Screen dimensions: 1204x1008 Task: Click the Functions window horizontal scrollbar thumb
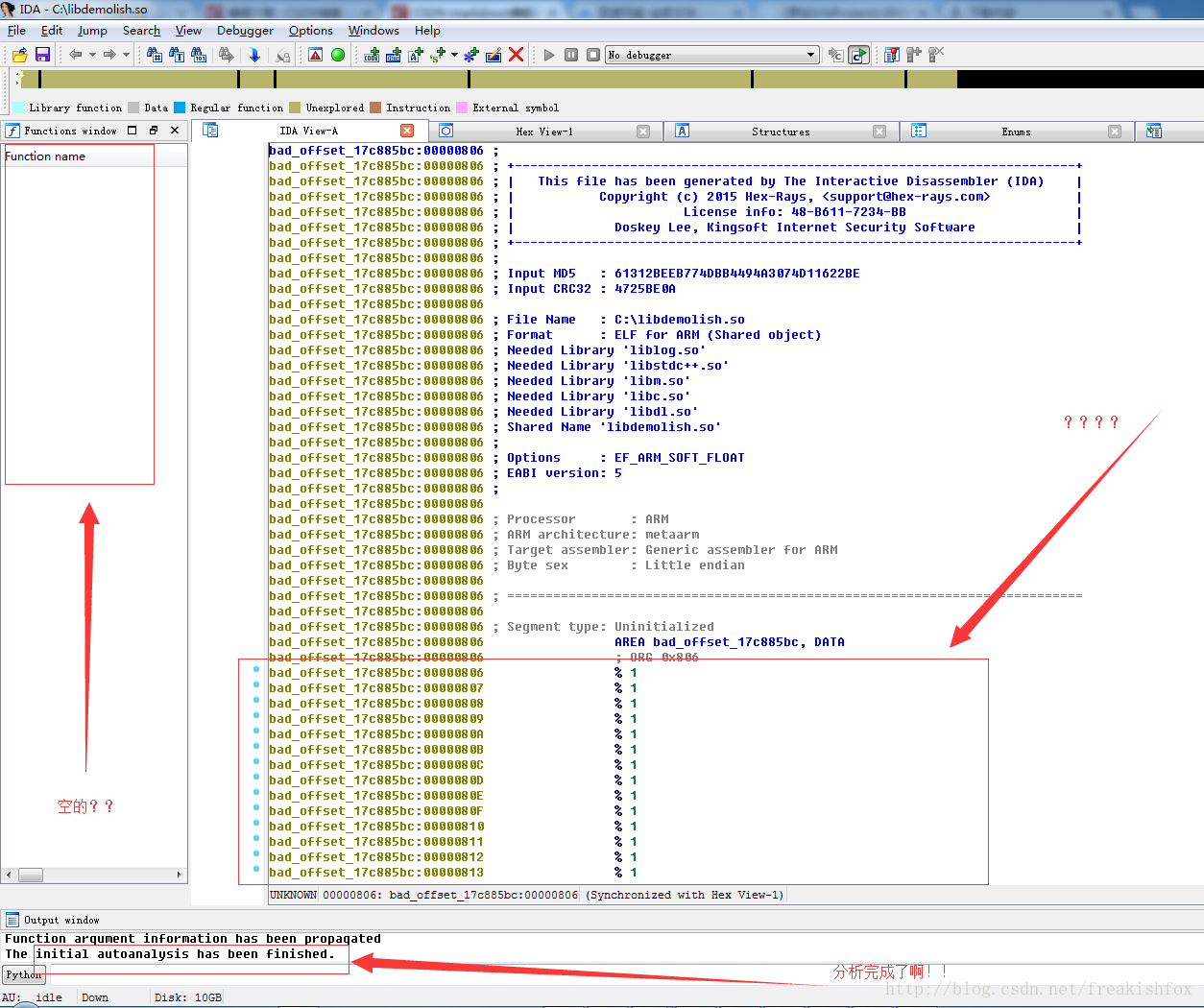point(31,875)
